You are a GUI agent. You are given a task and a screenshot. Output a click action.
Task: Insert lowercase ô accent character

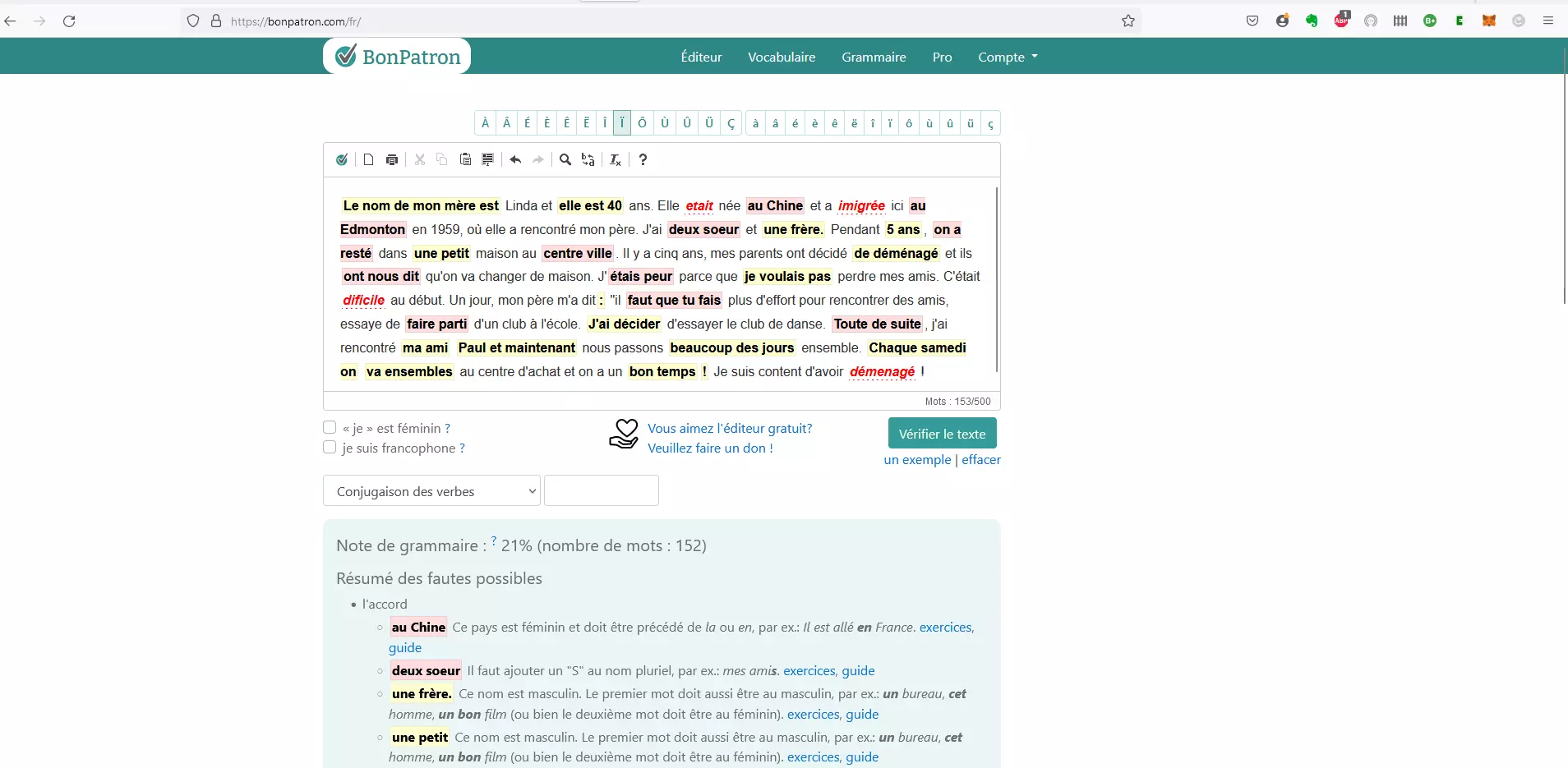tap(909, 123)
